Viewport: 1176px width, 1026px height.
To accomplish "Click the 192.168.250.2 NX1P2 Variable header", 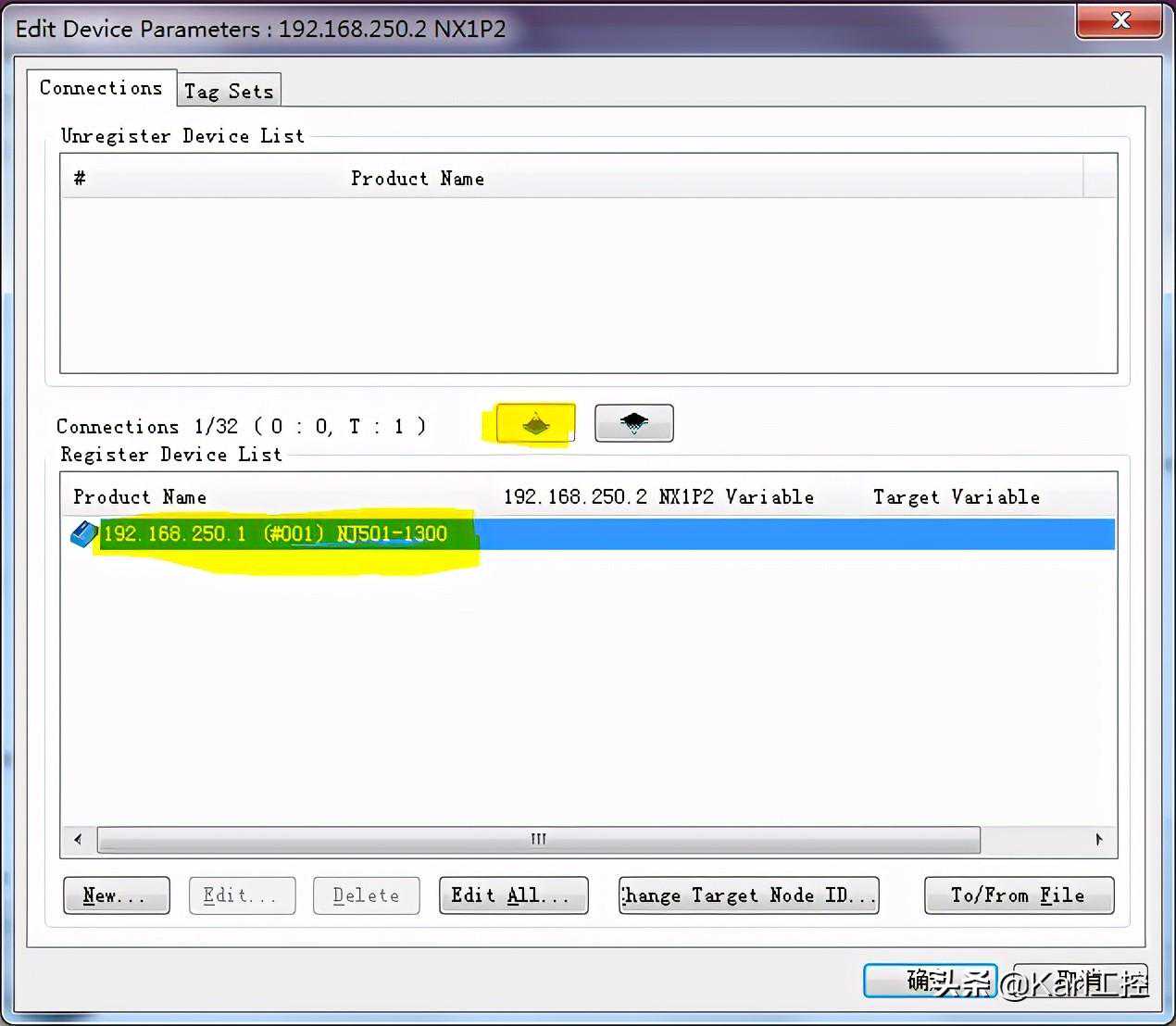I will pos(658,497).
